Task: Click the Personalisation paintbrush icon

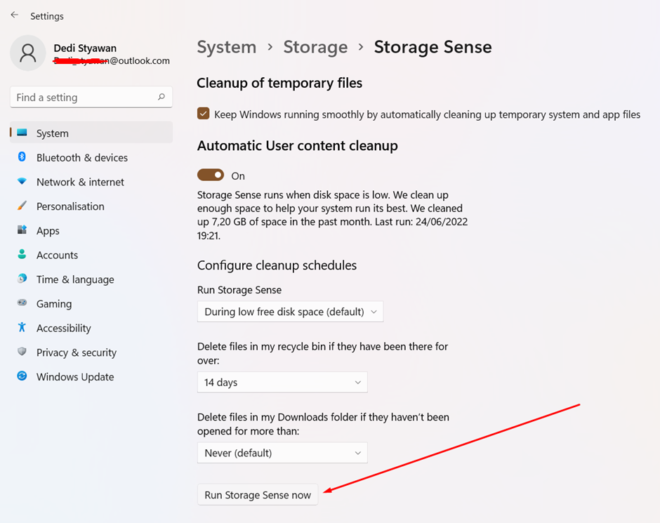Action: 22,206
